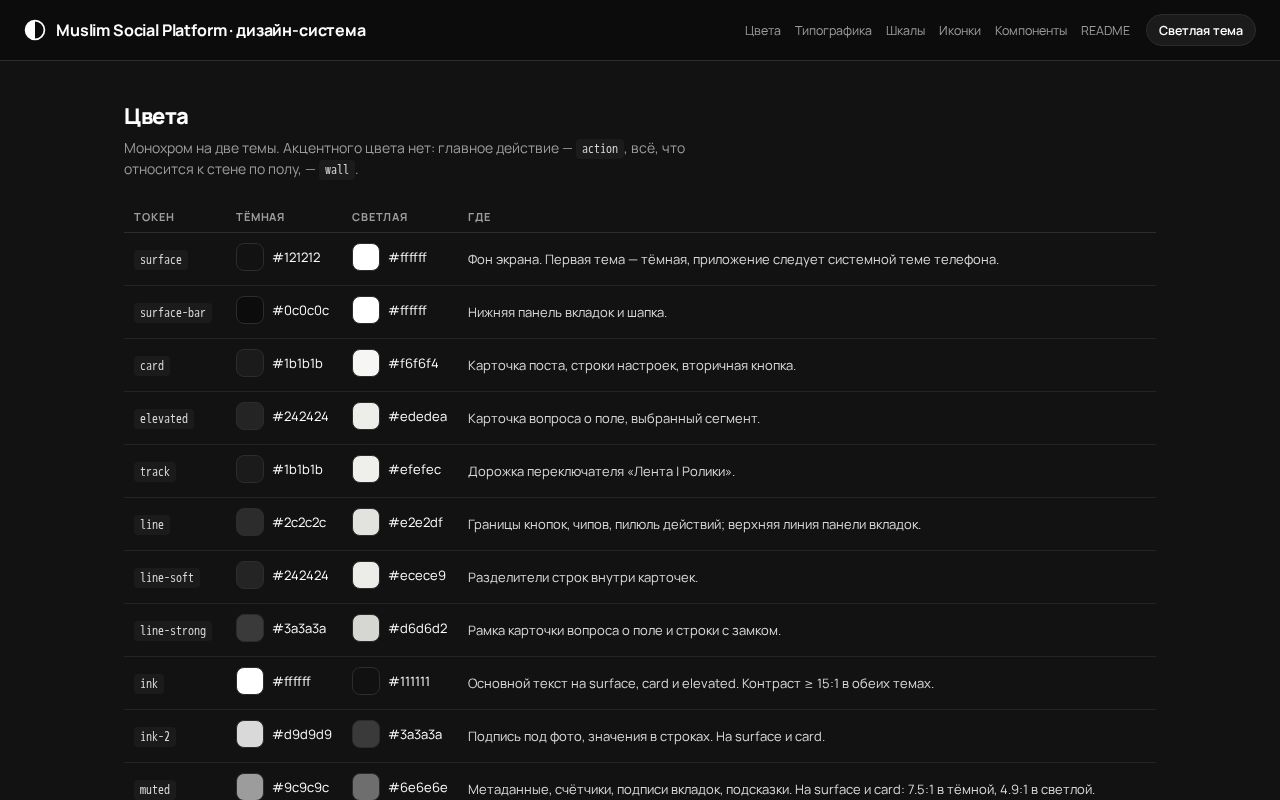
Task: Click the «ink-2» token label
Action: [155, 737]
